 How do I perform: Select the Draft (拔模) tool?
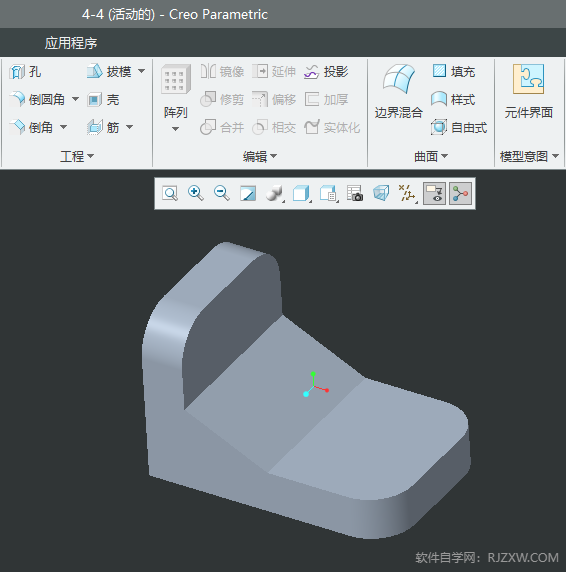click(109, 71)
